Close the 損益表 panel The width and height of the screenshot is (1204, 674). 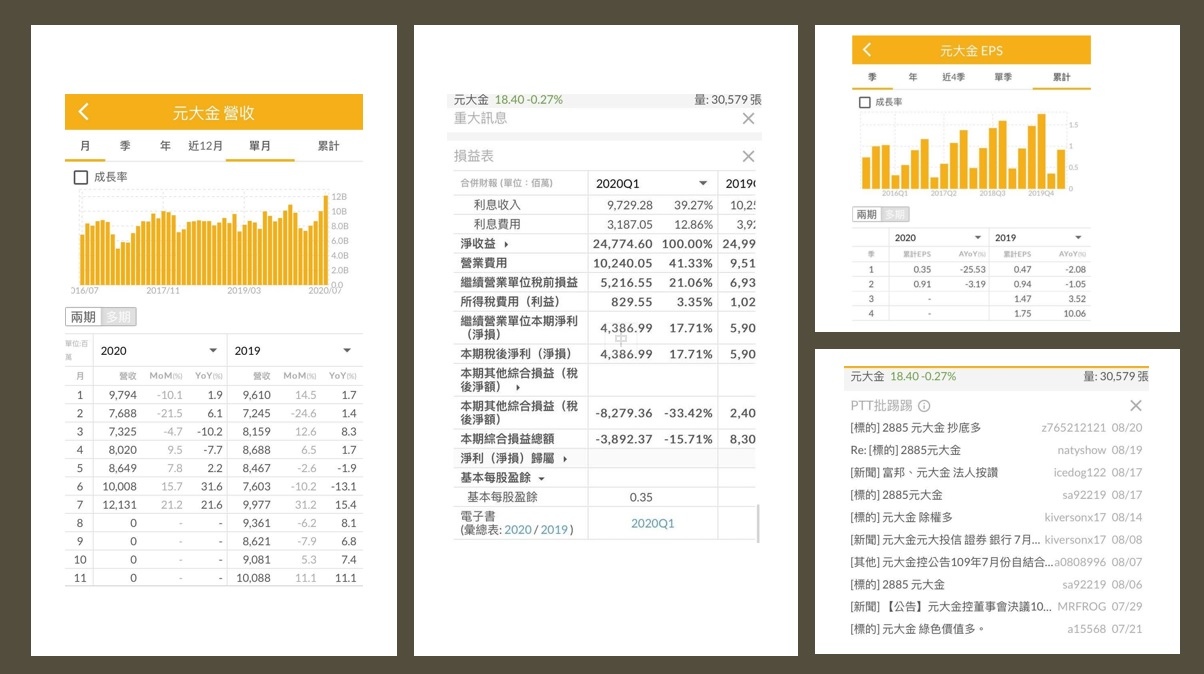click(x=748, y=156)
